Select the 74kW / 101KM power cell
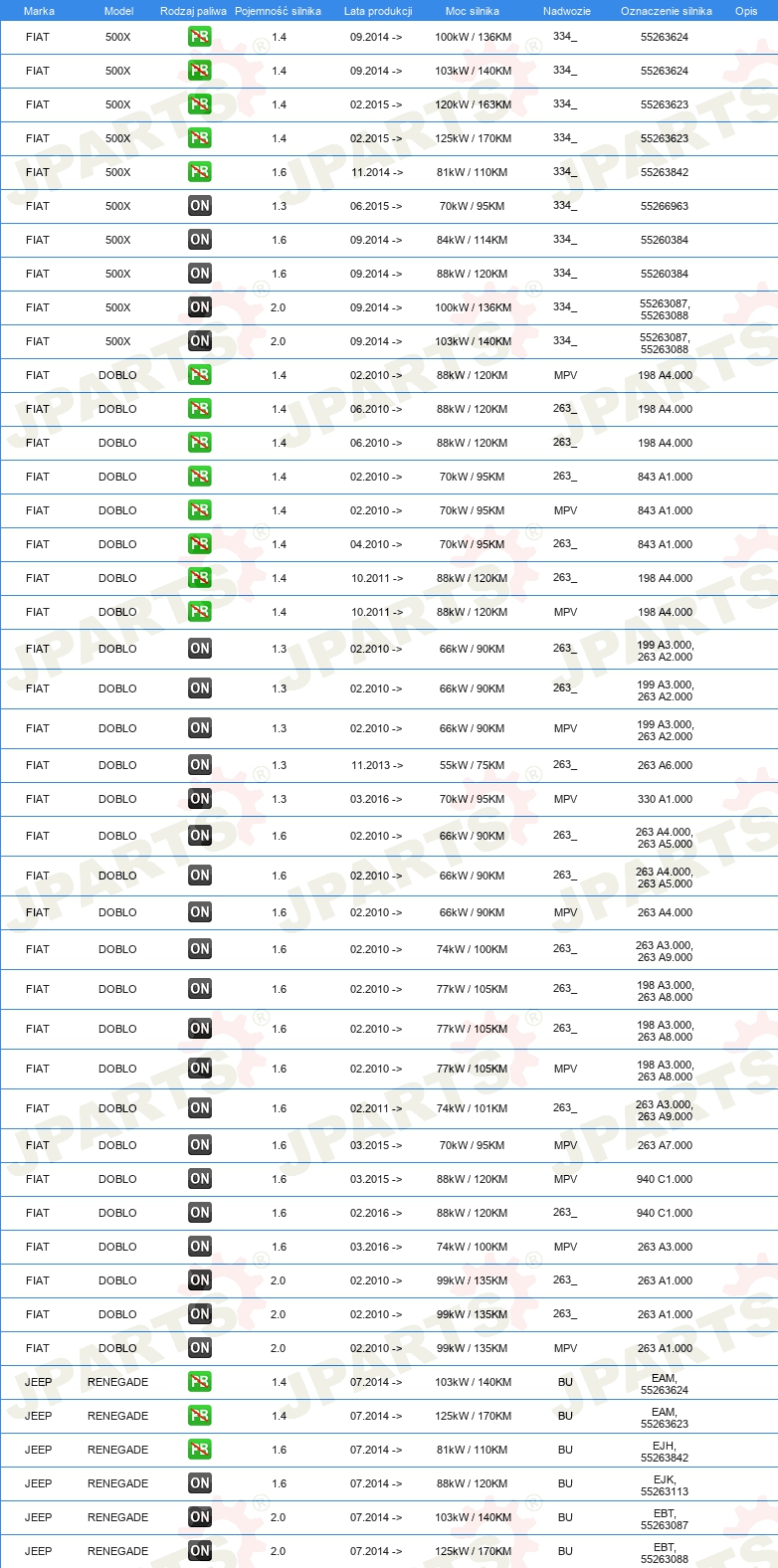This screenshot has height=1568, width=778. point(473,1108)
